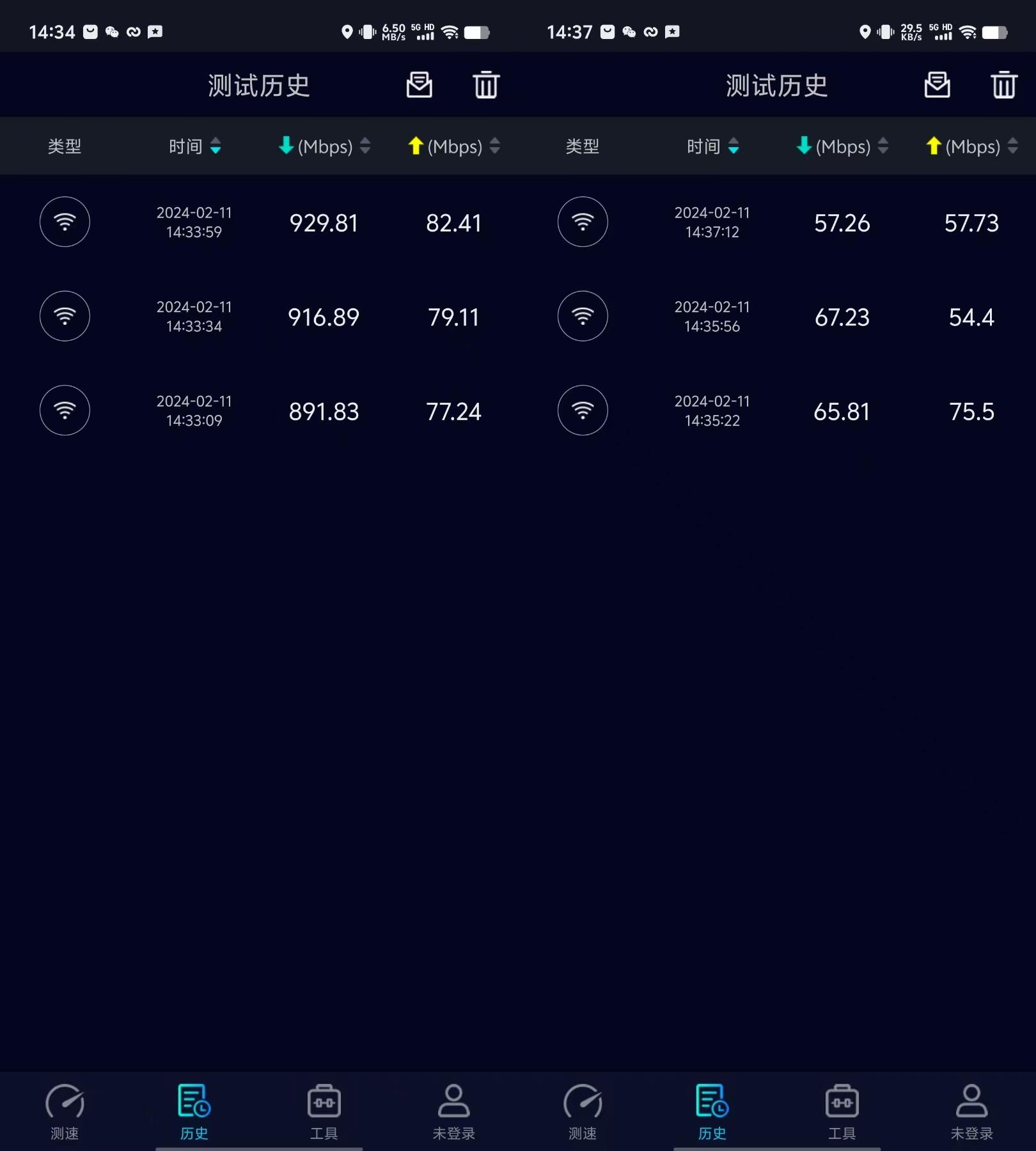
Task: Tap WiFi icon of the 916.89 result
Action: pyautogui.click(x=65, y=316)
